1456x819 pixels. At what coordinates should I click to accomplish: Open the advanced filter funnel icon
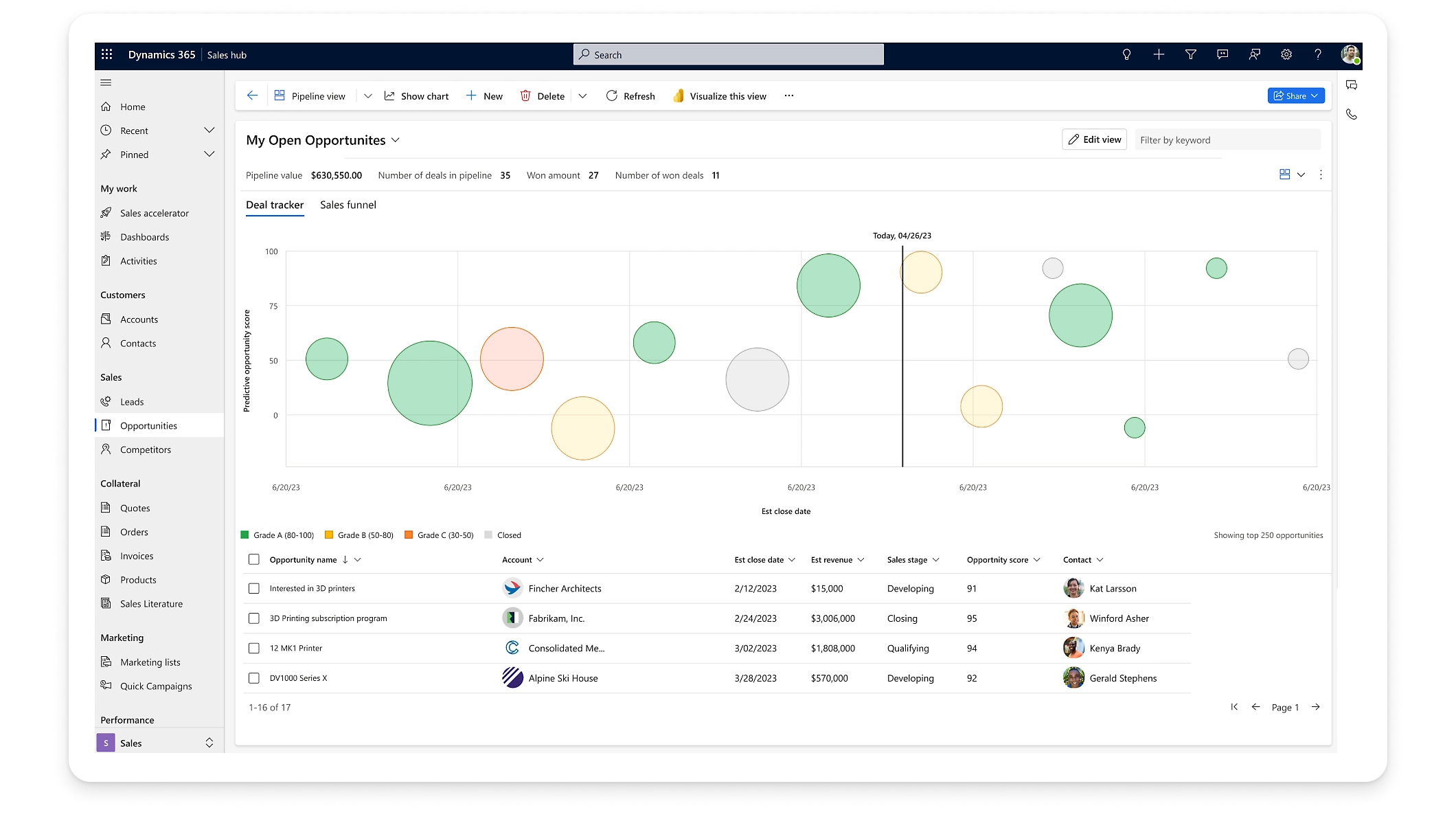[x=1191, y=54]
